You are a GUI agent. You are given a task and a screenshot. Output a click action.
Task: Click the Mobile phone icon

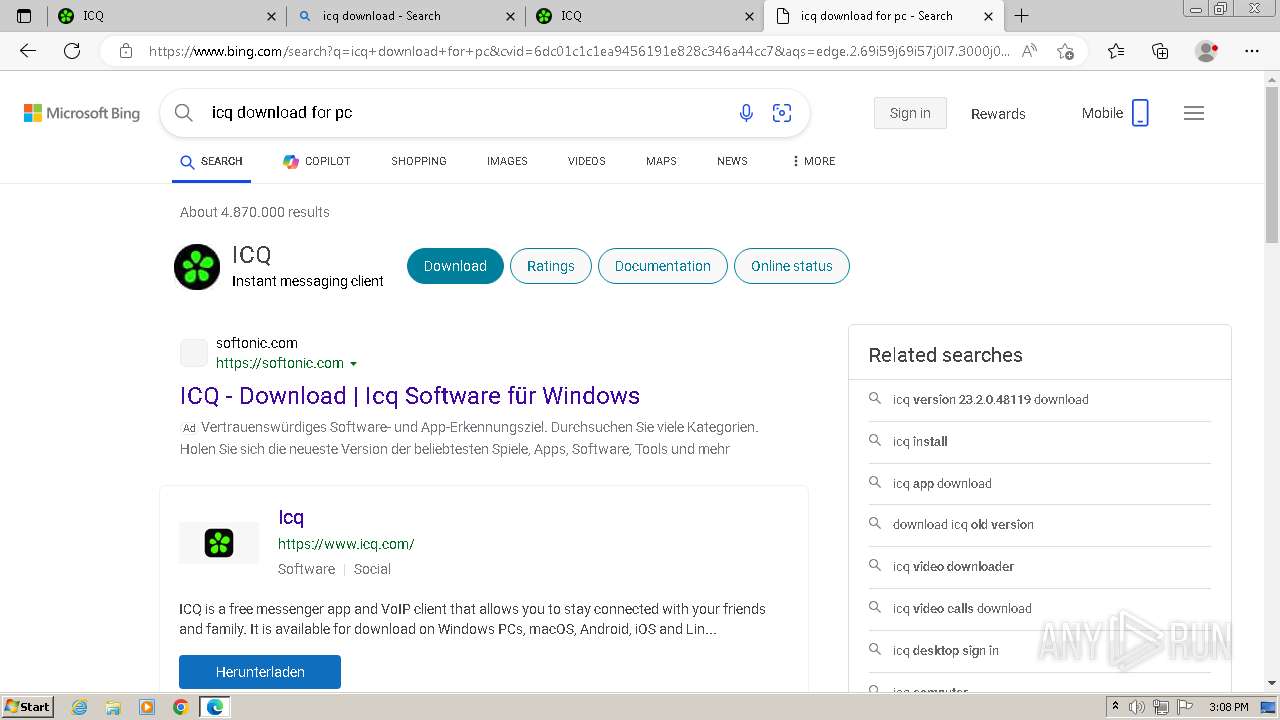click(1140, 113)
